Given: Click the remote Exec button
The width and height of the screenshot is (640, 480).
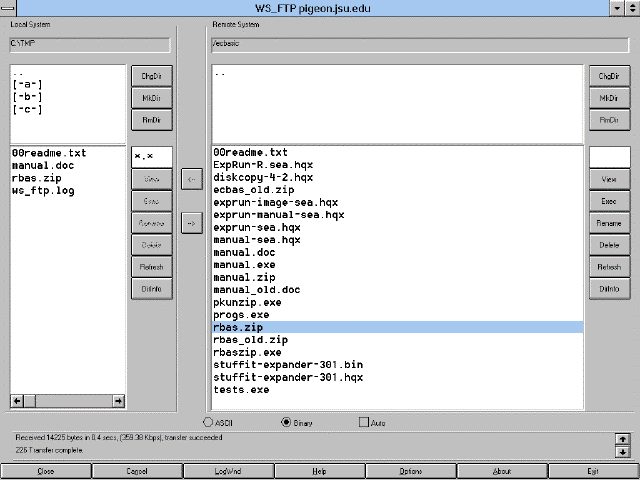Looking at the screenshot, I should coord(609,201).
